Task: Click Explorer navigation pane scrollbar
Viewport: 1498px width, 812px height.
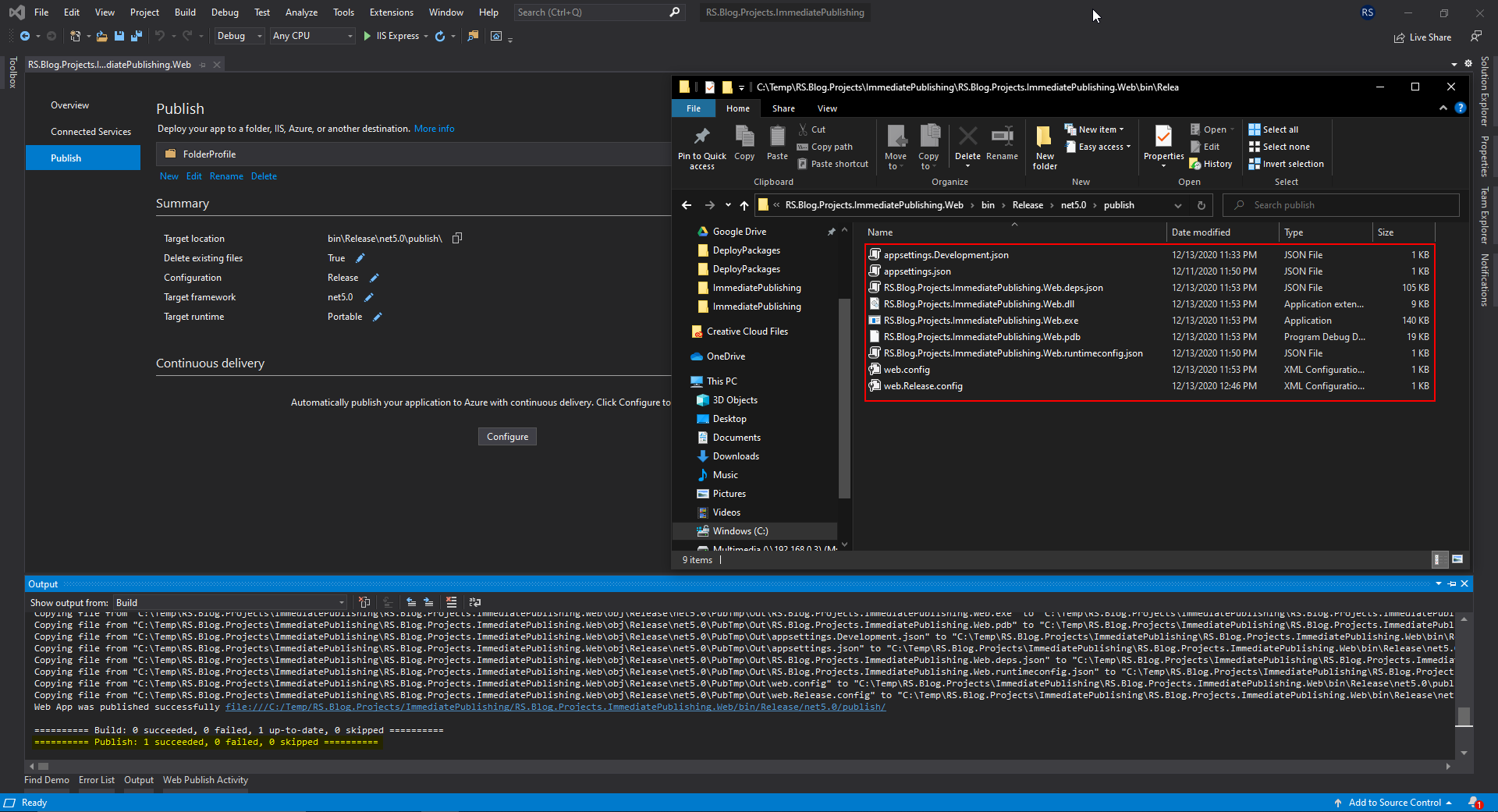Action: pos(843,398)
